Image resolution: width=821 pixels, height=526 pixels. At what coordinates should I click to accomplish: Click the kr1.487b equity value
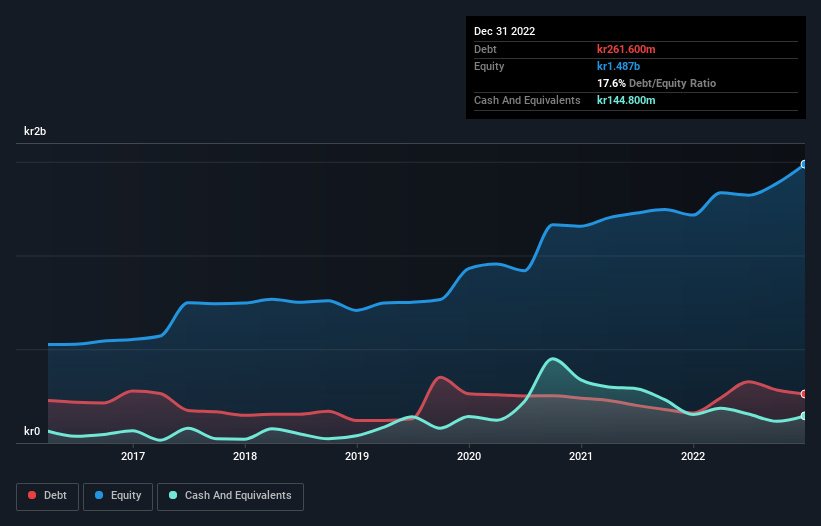coord(618,66)
